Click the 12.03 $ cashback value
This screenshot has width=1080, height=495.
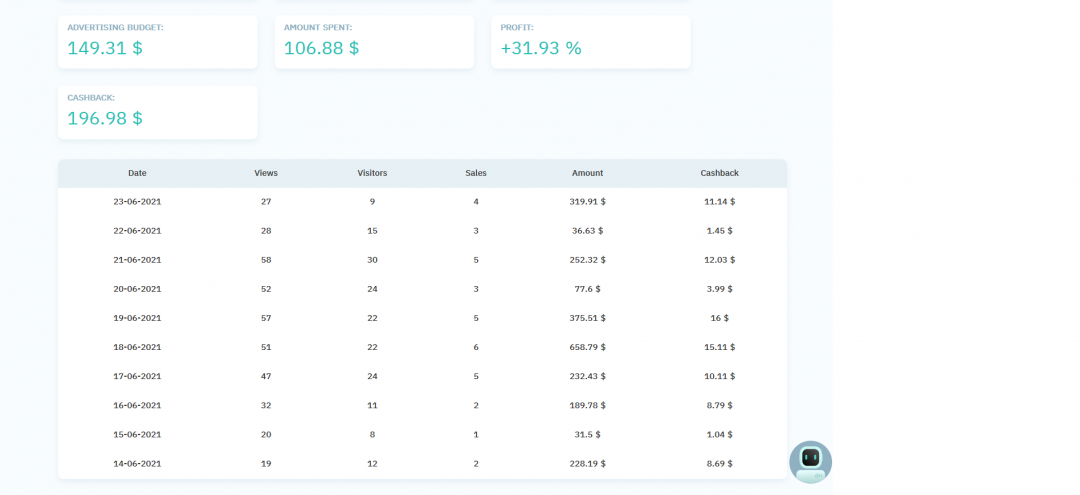tap(719, 260)
